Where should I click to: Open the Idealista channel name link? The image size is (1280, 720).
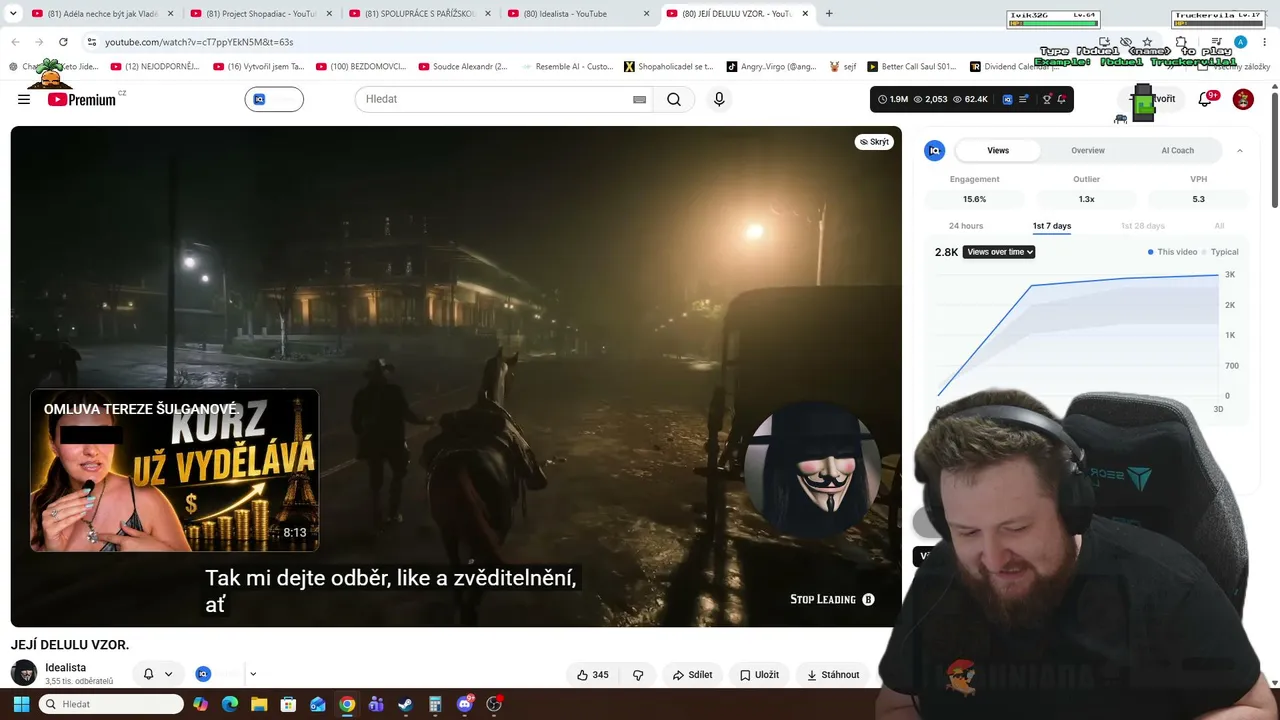[66, 667]
